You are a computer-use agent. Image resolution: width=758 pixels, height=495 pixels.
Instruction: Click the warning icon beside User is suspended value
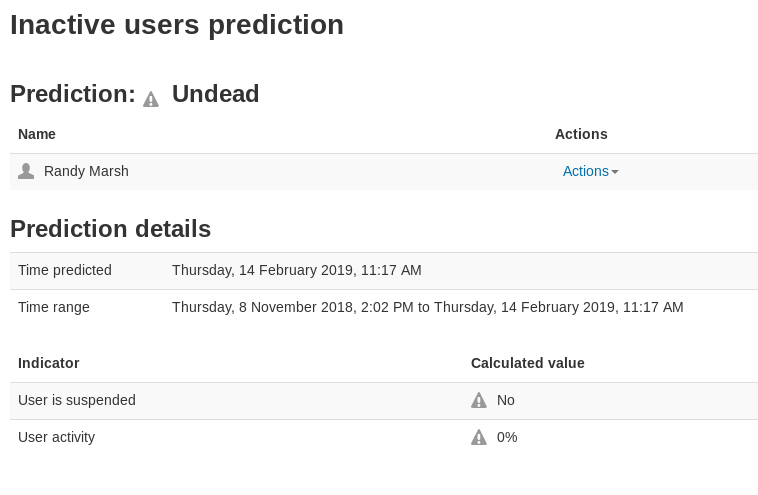pyautogui.click(x=479, y=400)
